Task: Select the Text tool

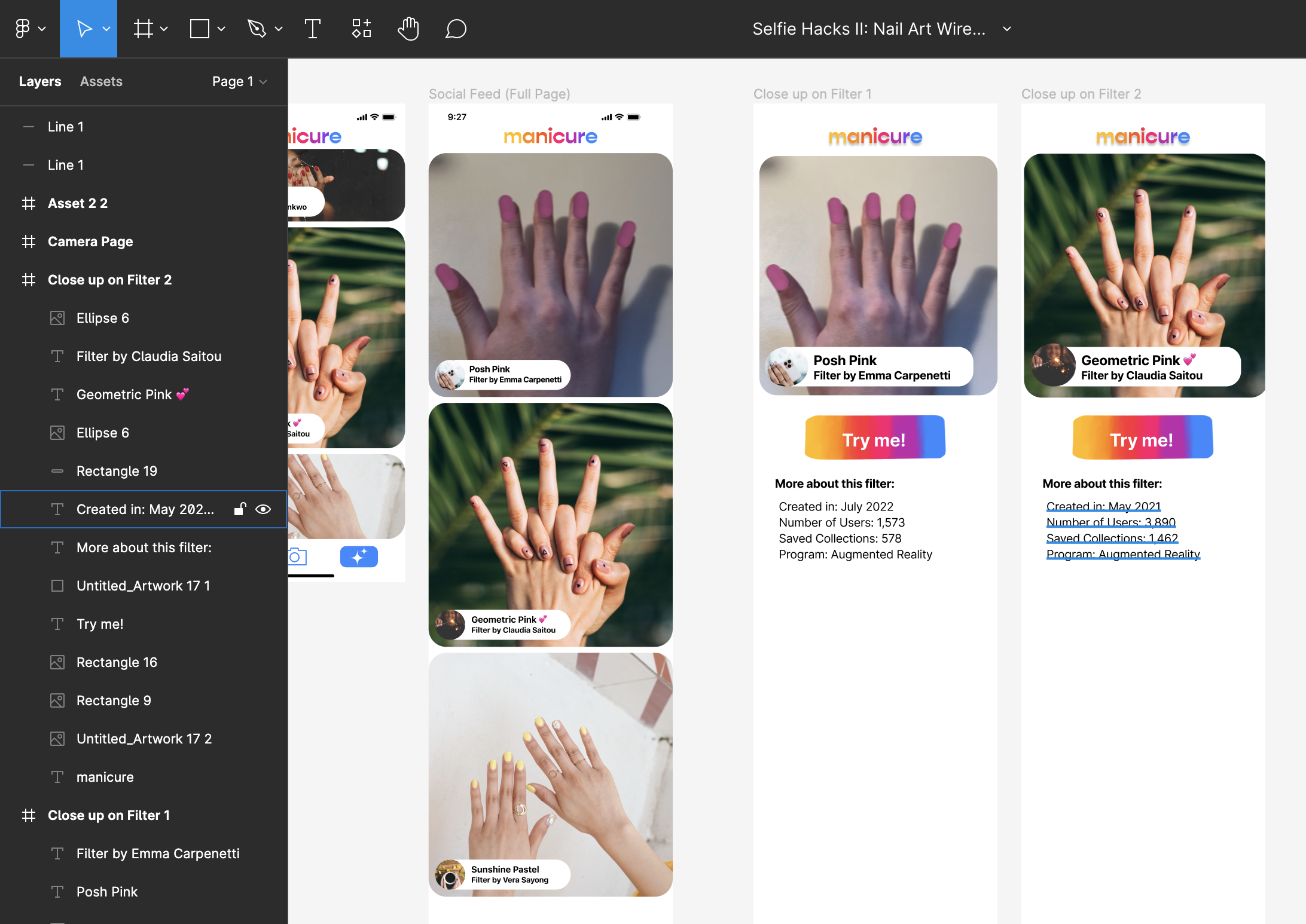Action: point(312,28)
